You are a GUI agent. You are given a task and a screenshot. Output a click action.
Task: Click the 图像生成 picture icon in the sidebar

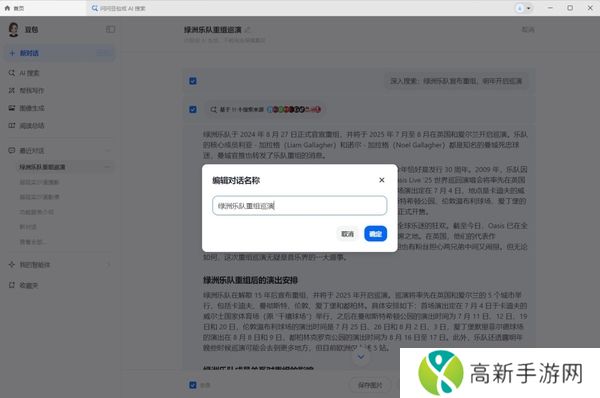[11, 108]
